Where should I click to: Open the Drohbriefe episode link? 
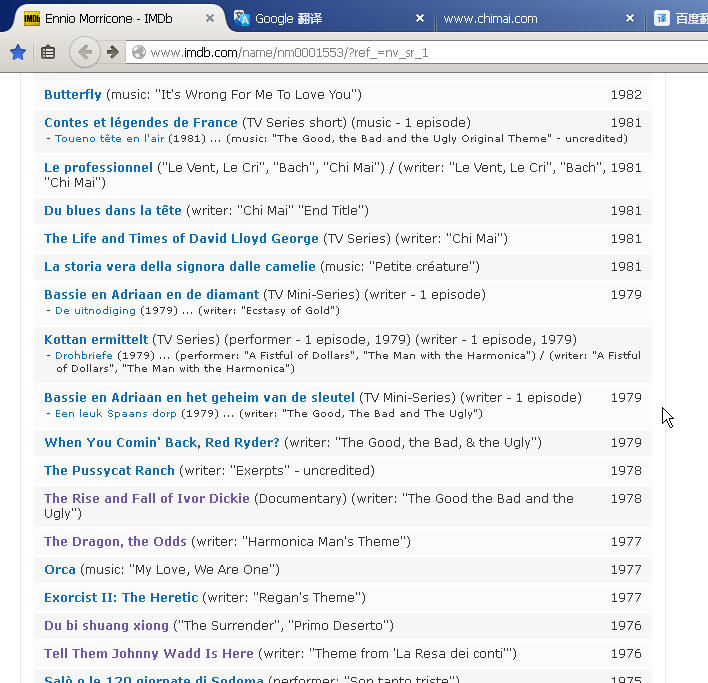pos(84,356)
